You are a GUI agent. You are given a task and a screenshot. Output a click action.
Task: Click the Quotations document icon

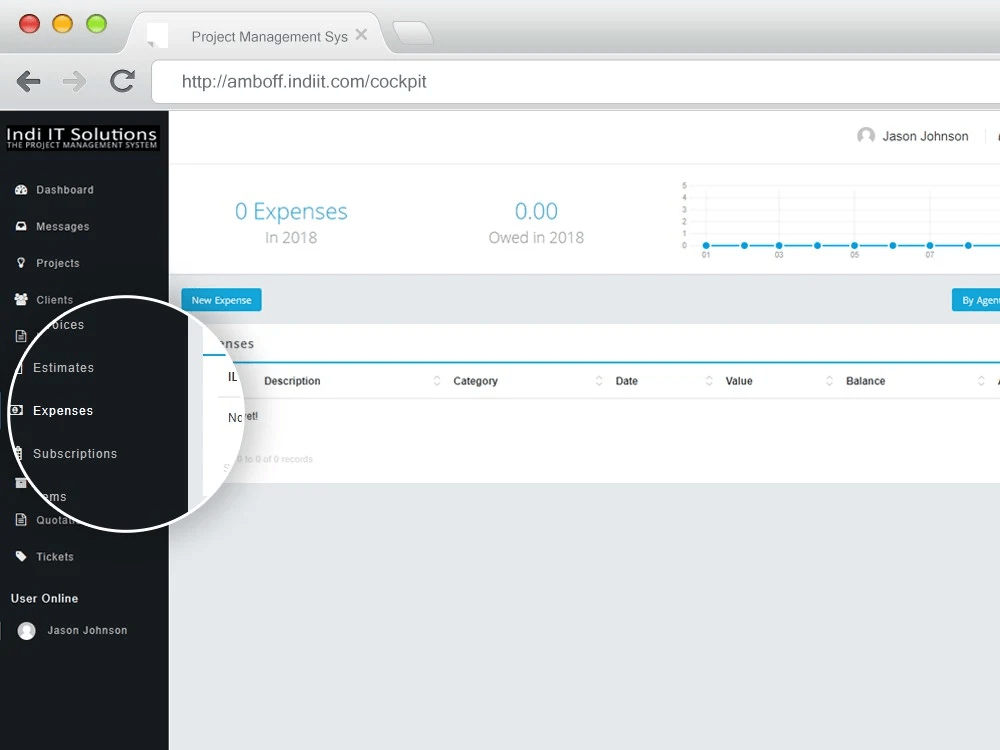pyautogui.click(x=21, y=520)
